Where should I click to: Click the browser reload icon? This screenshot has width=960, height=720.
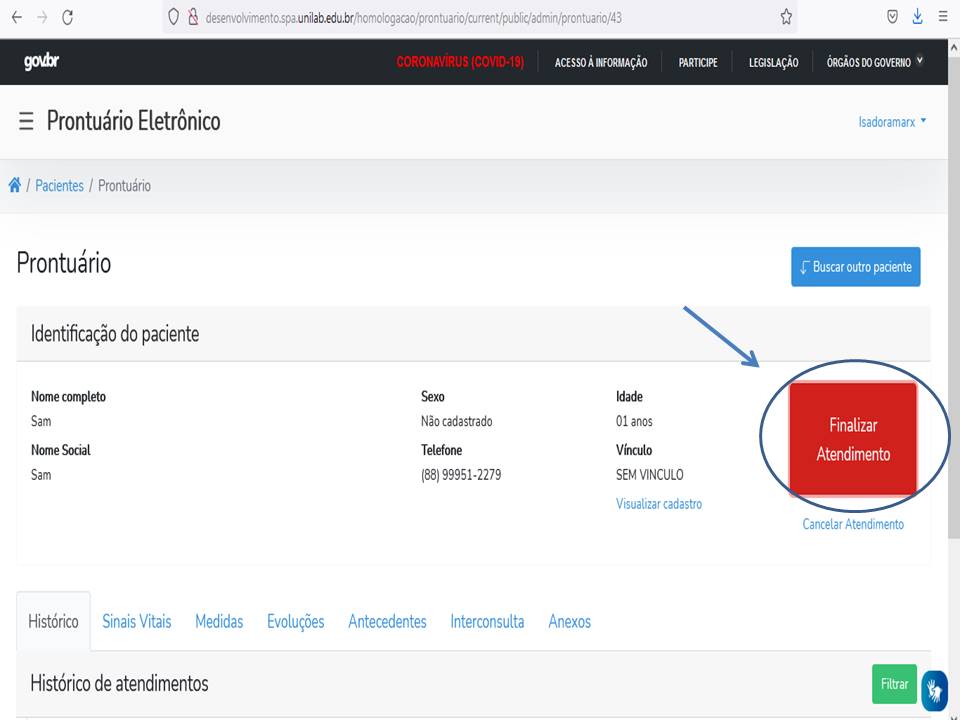pyautogui.click(x=67, y=17)
